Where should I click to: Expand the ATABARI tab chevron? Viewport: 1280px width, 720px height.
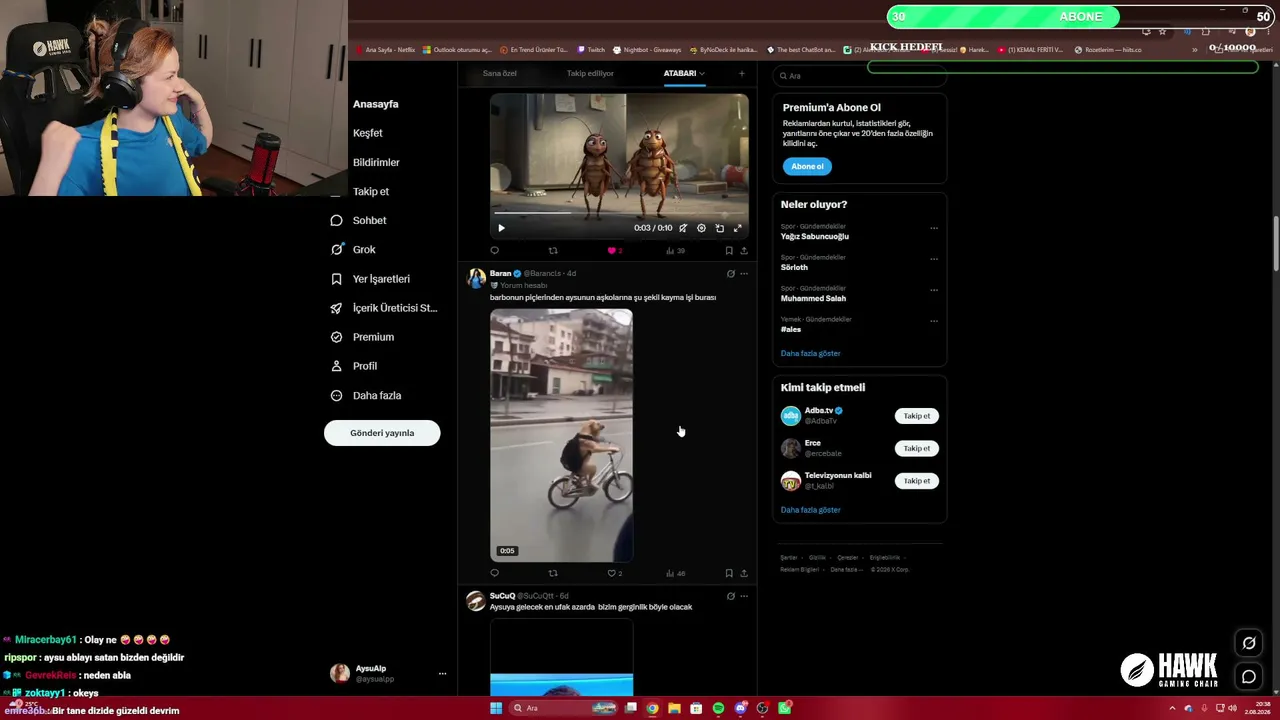click(x=702, y=73)
